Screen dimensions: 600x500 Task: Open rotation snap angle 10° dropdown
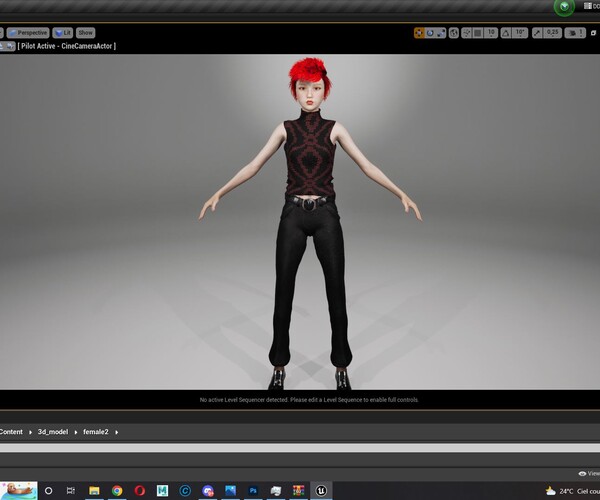pyautogui.click(x=520, y=33)
